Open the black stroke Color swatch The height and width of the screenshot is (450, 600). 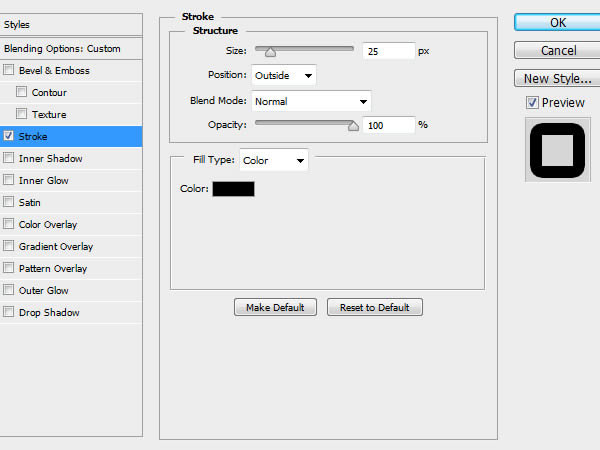click(x=233, y=189)
